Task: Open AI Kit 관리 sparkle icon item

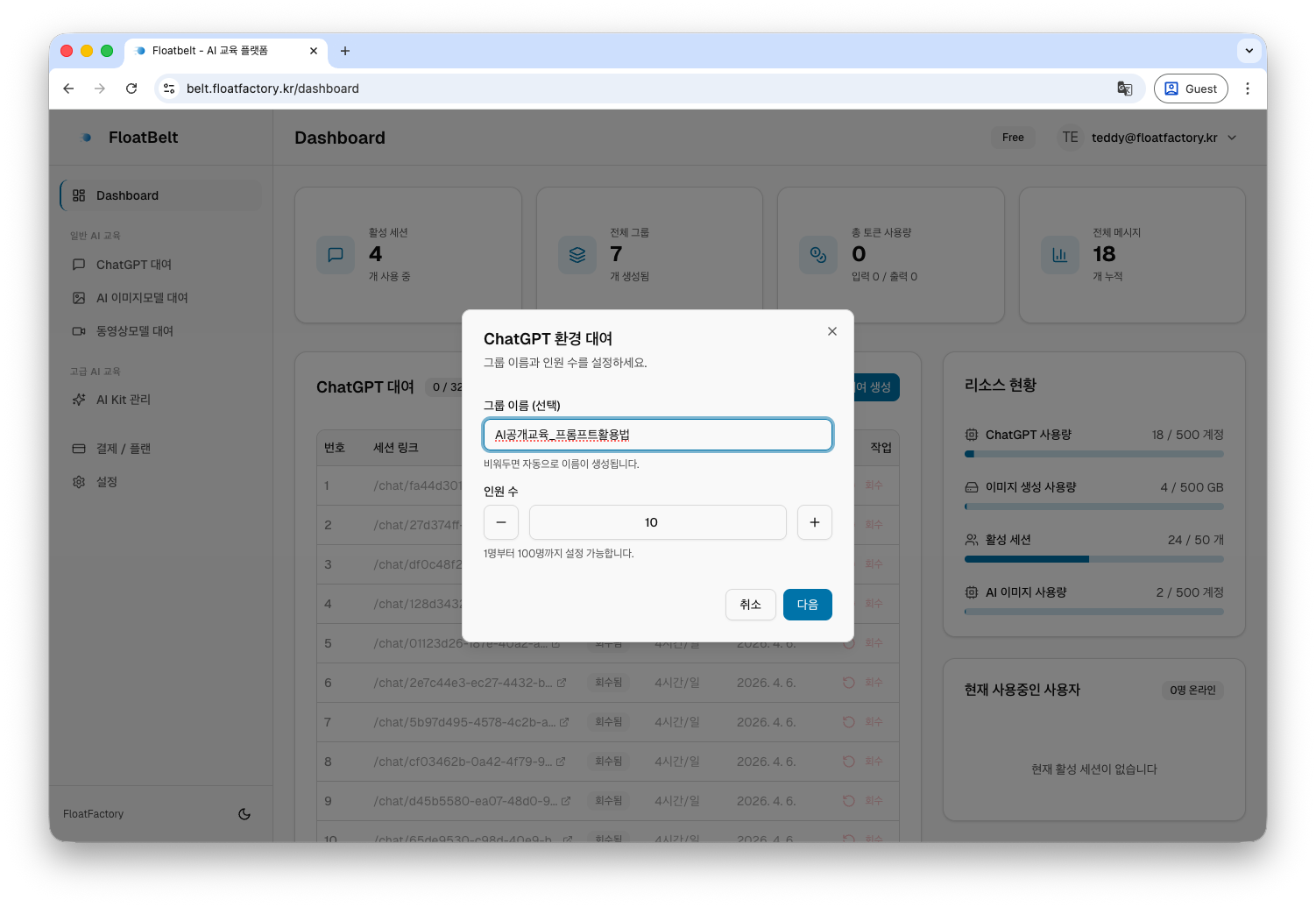Action: [x=123, y=400]
